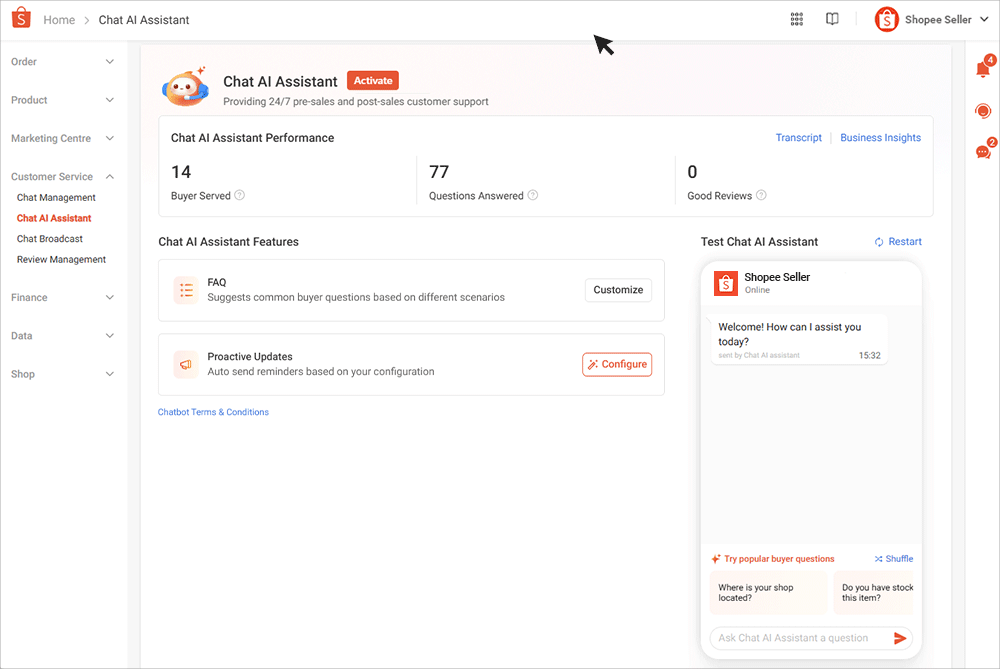The height and width of the screenshot is (669, 1000).
Task: Open the customer support headset icon
Action: (x=982, y=110)
